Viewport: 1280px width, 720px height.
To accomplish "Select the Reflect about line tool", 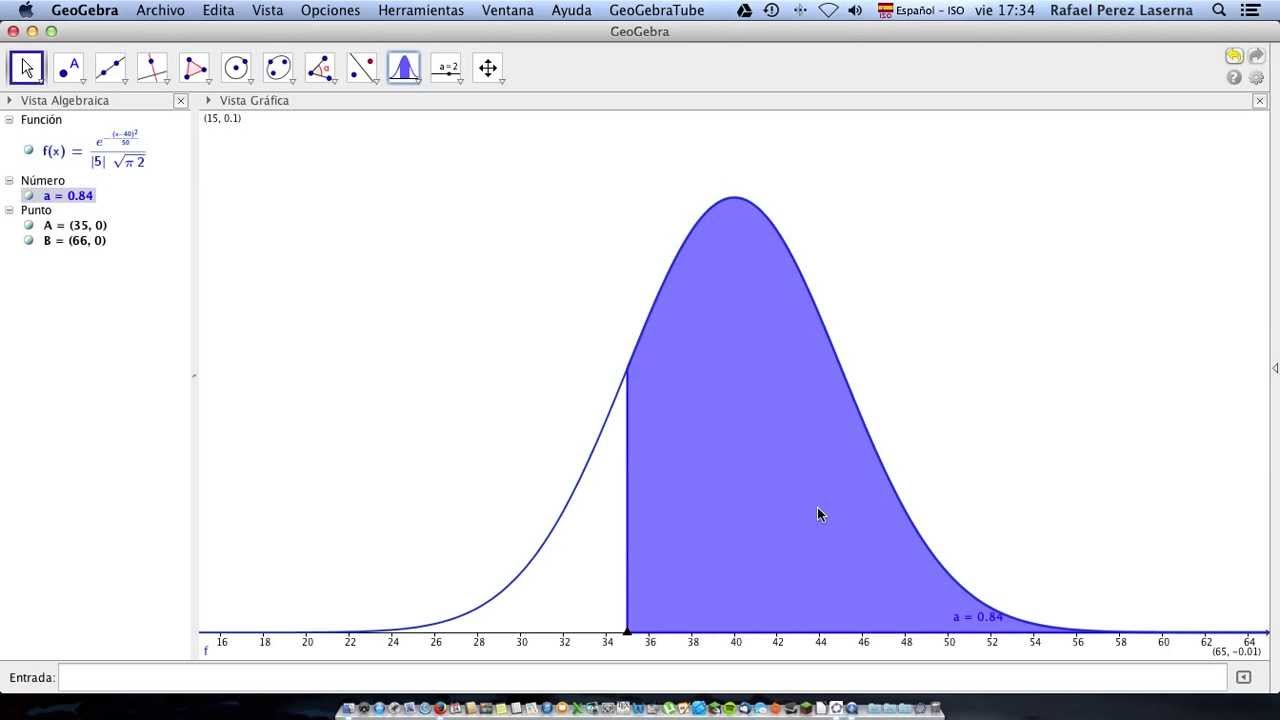I will (362, 68).
